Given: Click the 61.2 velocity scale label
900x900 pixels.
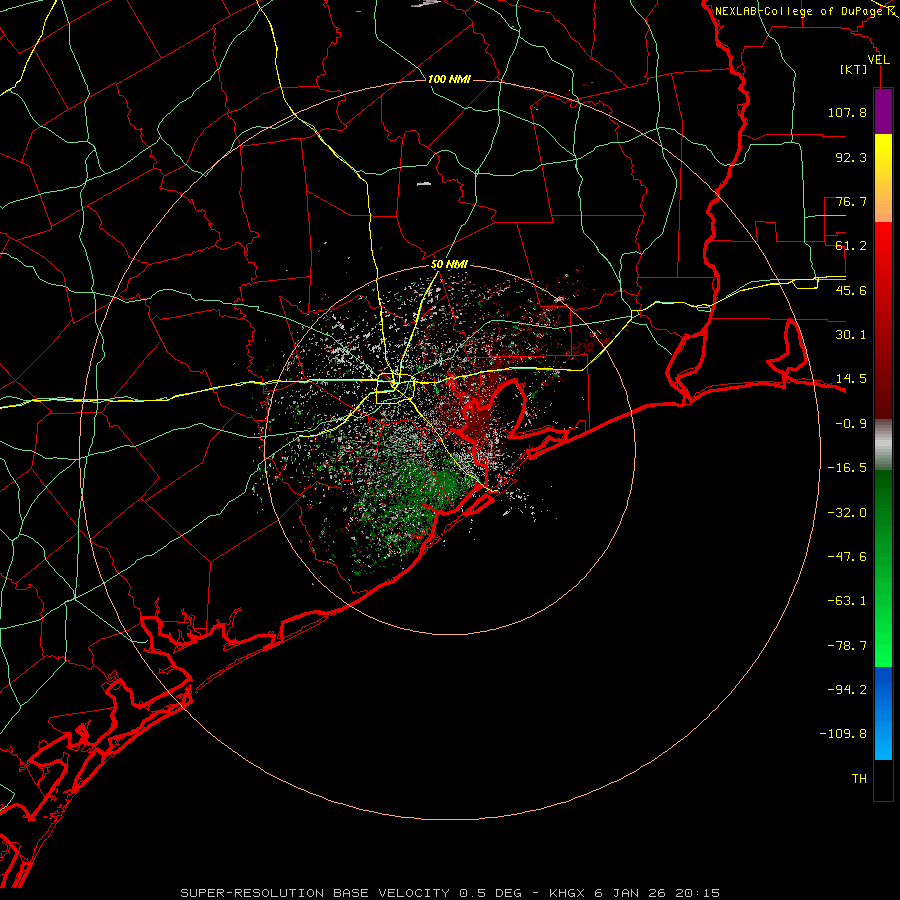Looking at the screenshot, I should tap(851, 246).
